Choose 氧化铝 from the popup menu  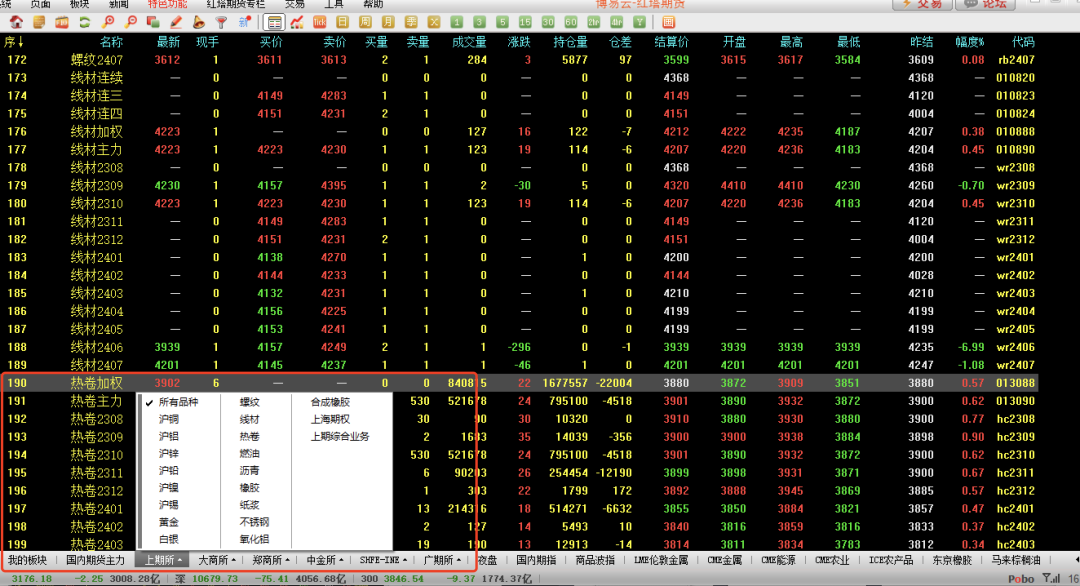pos(254,540)
